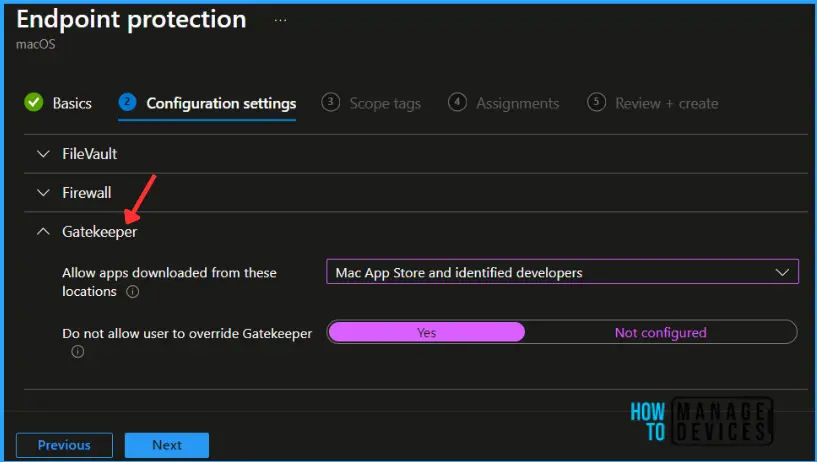817x462 pixels.
Task: Click the dropdown arrow in the locations combo box
Action: click(782, 272)
